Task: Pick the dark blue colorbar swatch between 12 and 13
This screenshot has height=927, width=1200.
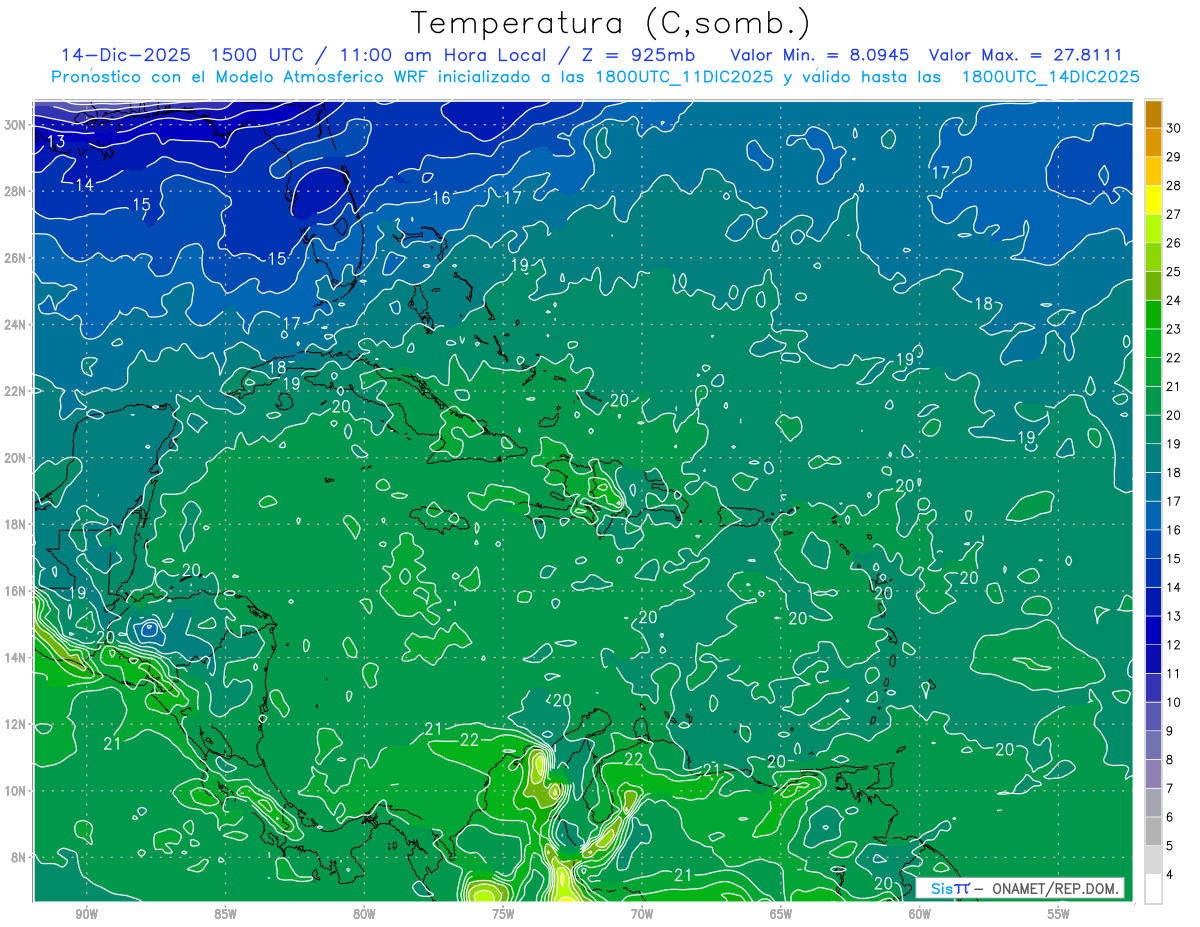Action: click(1153, 631)
